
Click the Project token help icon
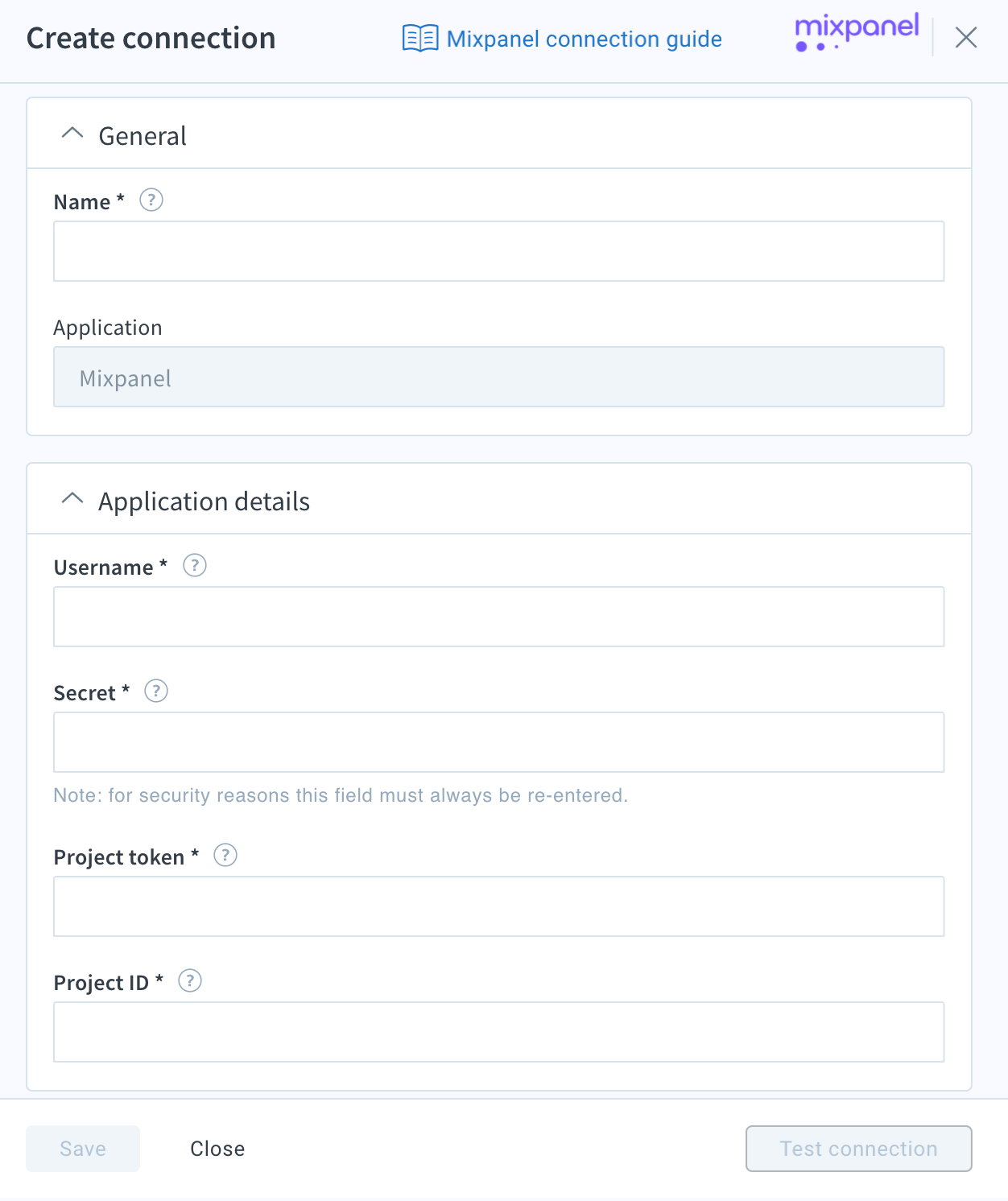(x=225, y=855)
